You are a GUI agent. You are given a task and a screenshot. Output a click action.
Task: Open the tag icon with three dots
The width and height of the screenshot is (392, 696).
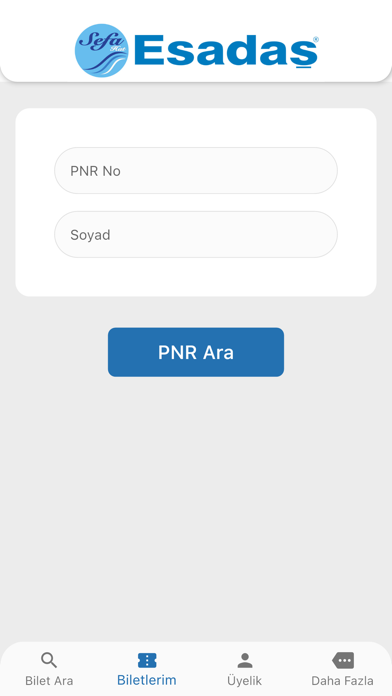point(343,660)
